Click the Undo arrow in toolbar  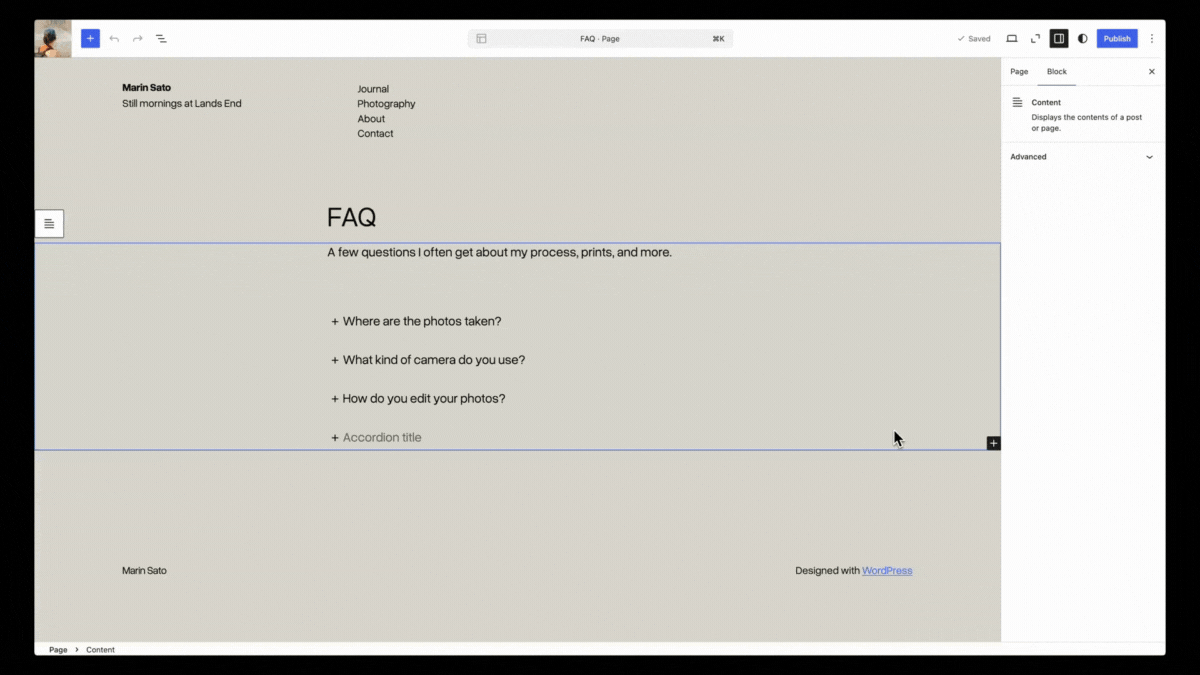coord(114,39)
